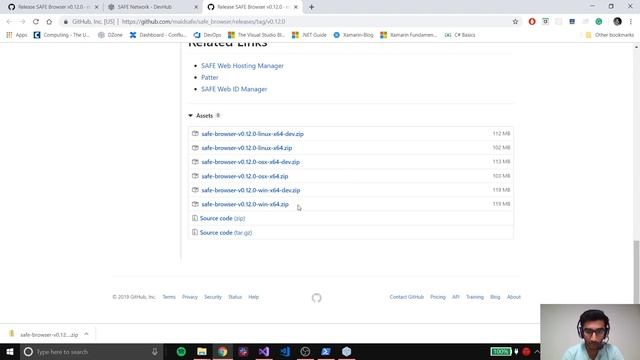
Task: Open Blog footer link
Action: click(x=495, y=297)
